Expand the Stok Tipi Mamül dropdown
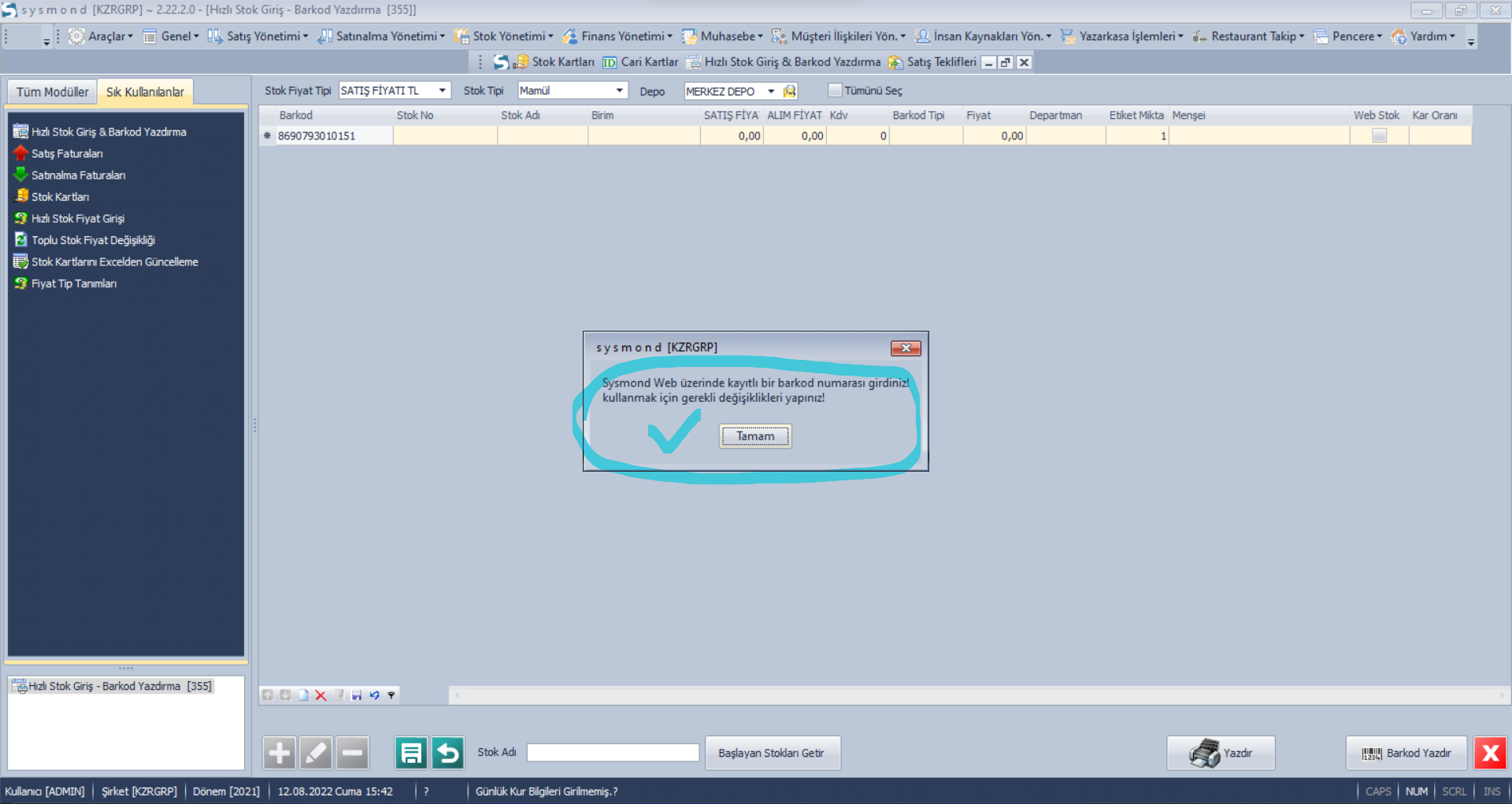 tap(619, 91)
